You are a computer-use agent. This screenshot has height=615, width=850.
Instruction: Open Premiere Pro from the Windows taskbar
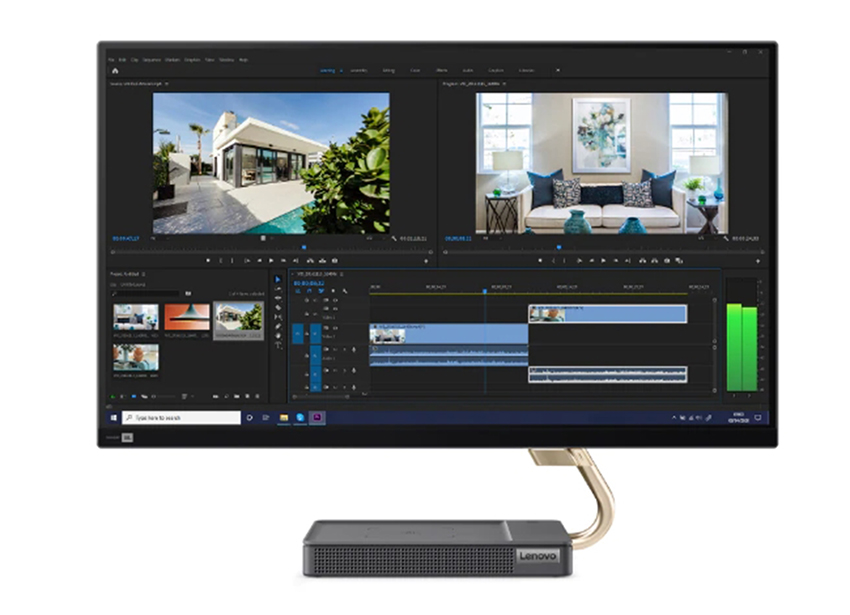(x=317, y=417)
